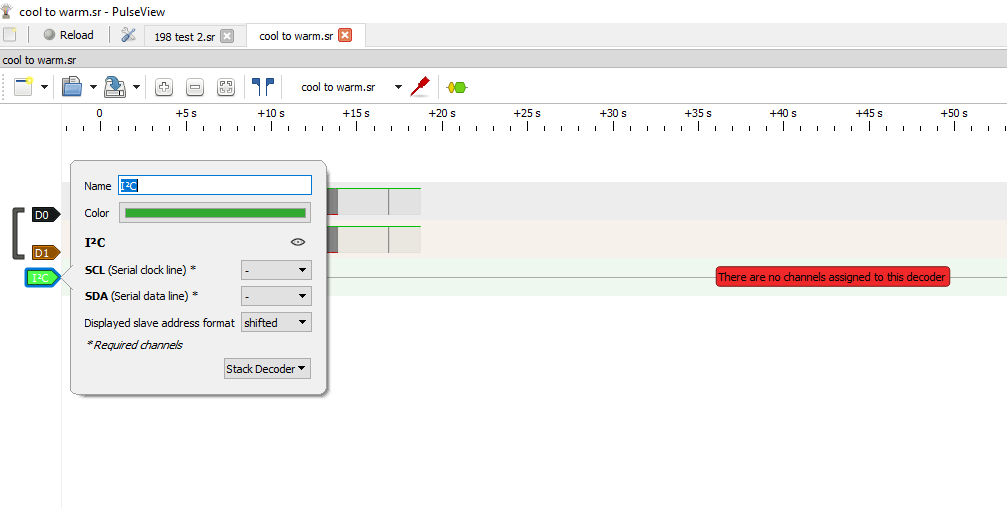Click the D1 signal trace area
This screenshot has height=509, width=1007.
[372, 239]
